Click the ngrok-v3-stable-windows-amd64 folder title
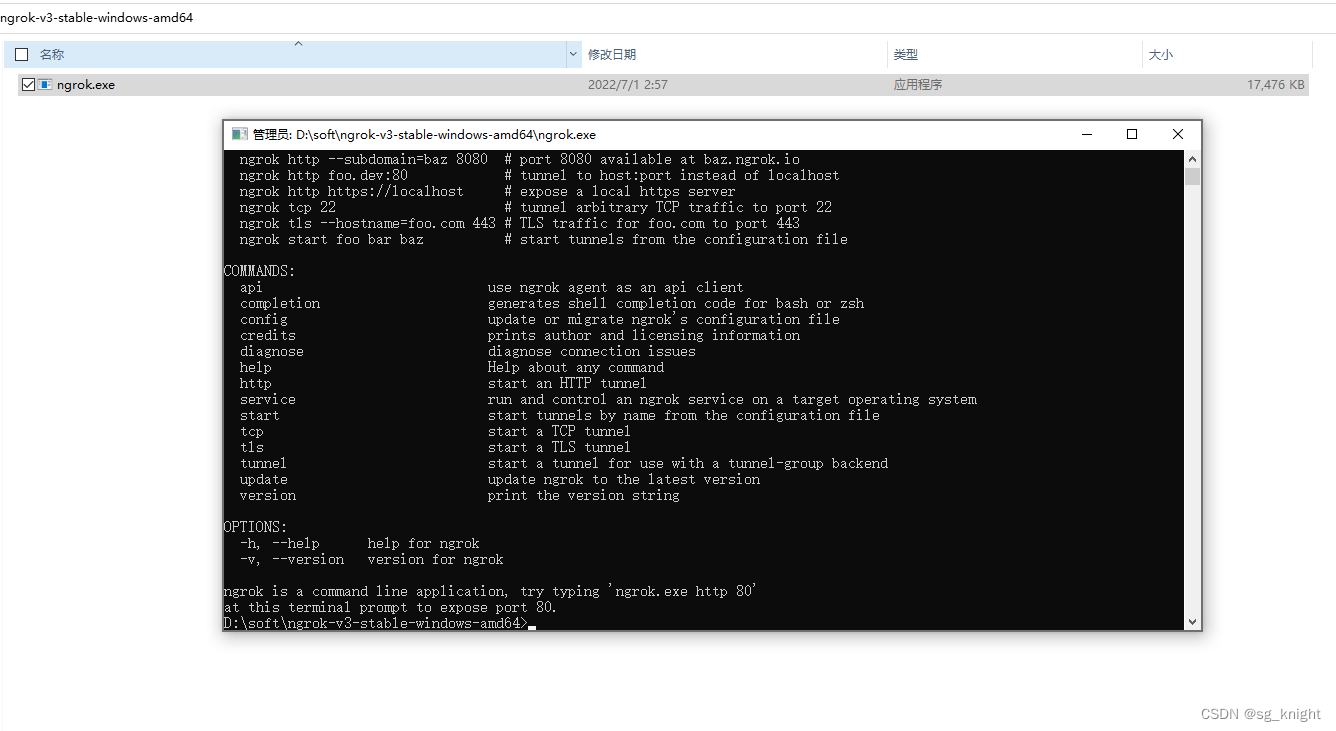 click(97, 17)
